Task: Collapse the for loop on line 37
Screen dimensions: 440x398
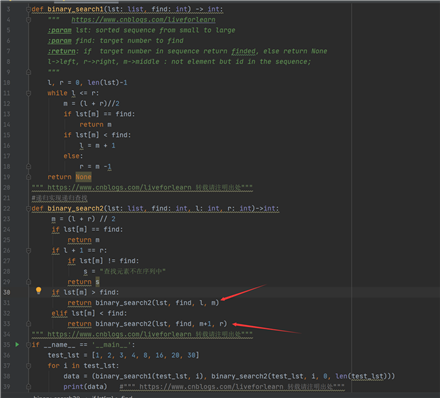Action: tap(29, 366)
